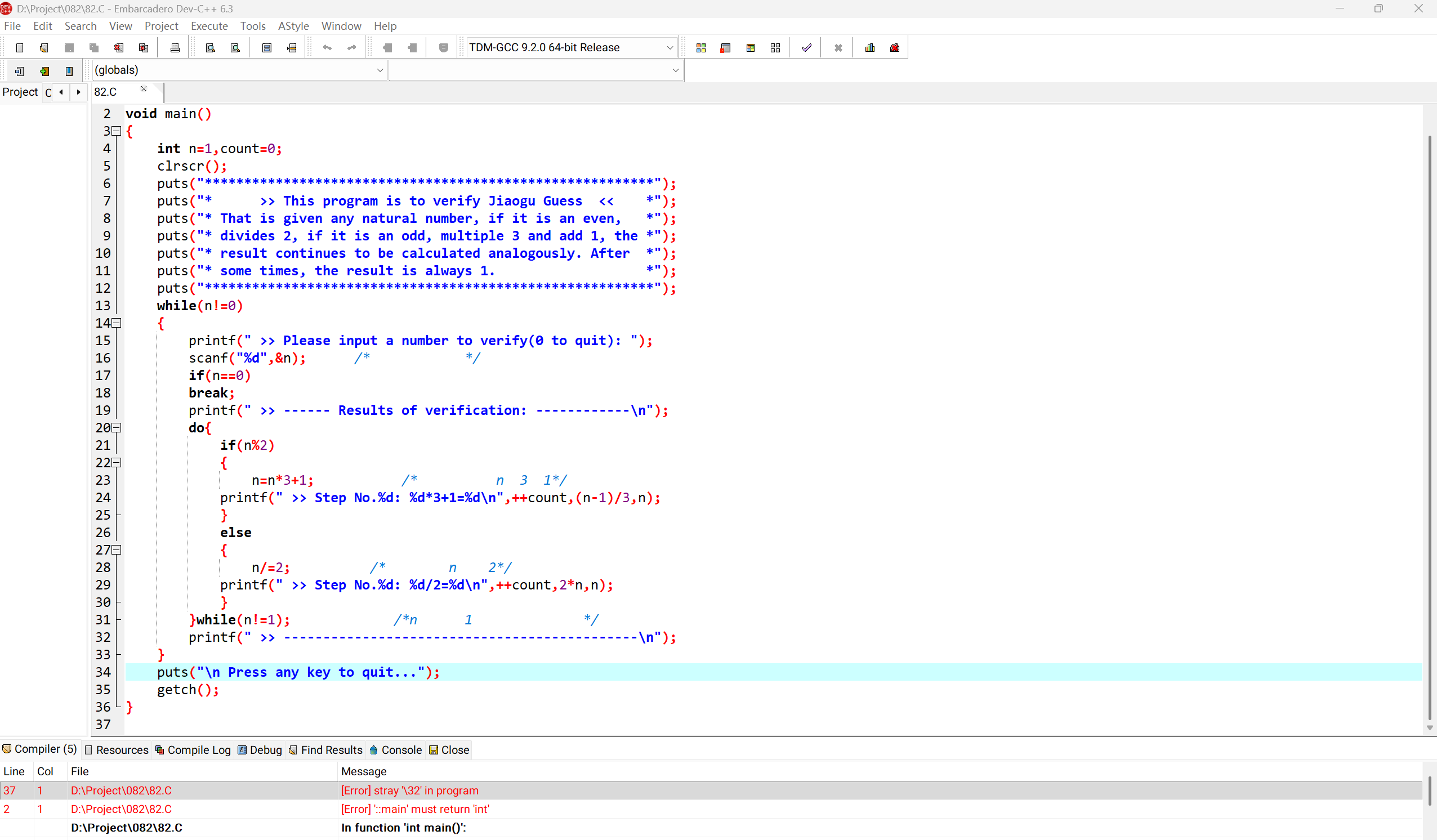1437x840 pixels.
Task: Click the Delete profiling information icon
Action: point(895,48)
